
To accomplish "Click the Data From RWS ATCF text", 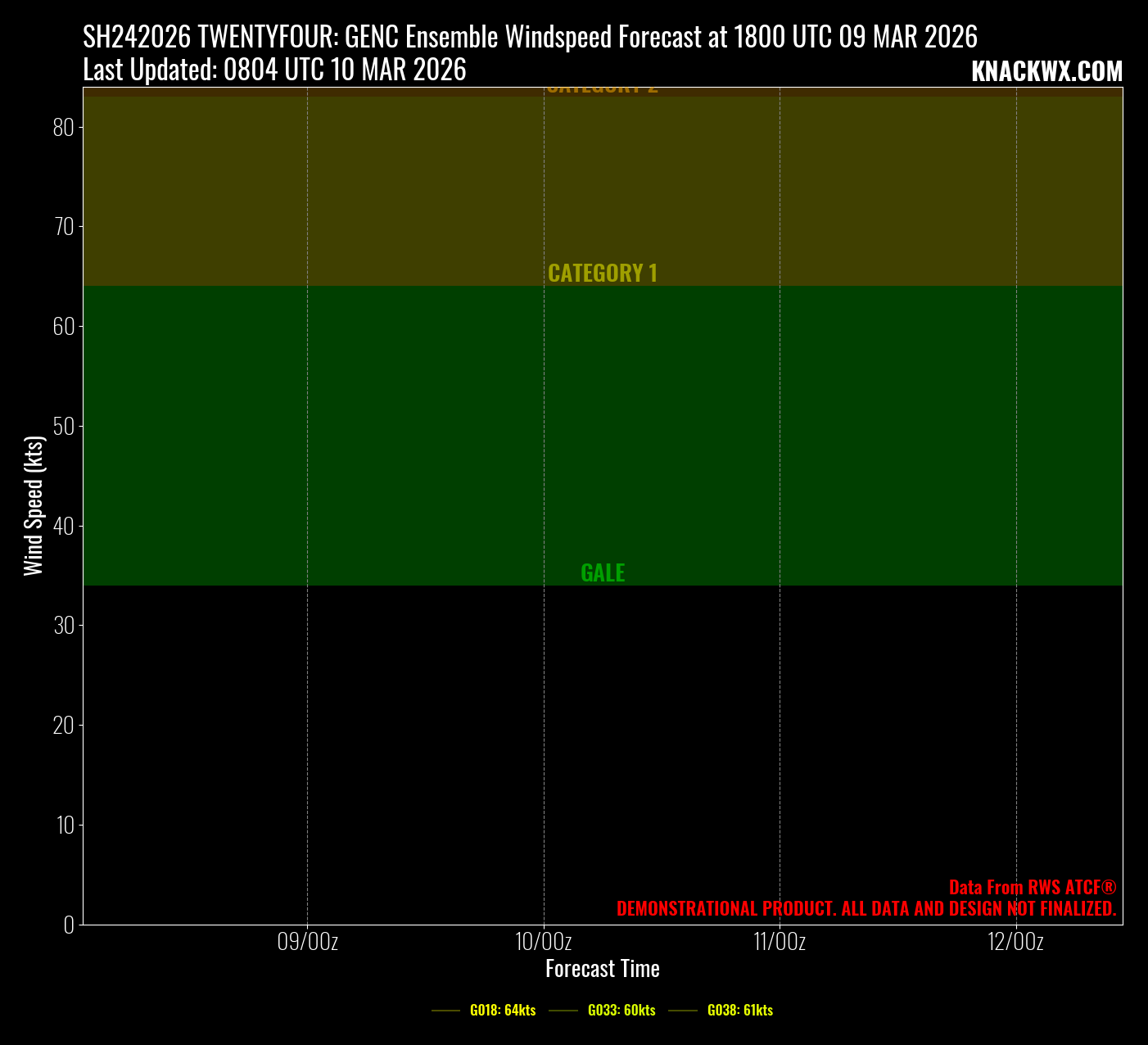I will [x=1032, y=887].
